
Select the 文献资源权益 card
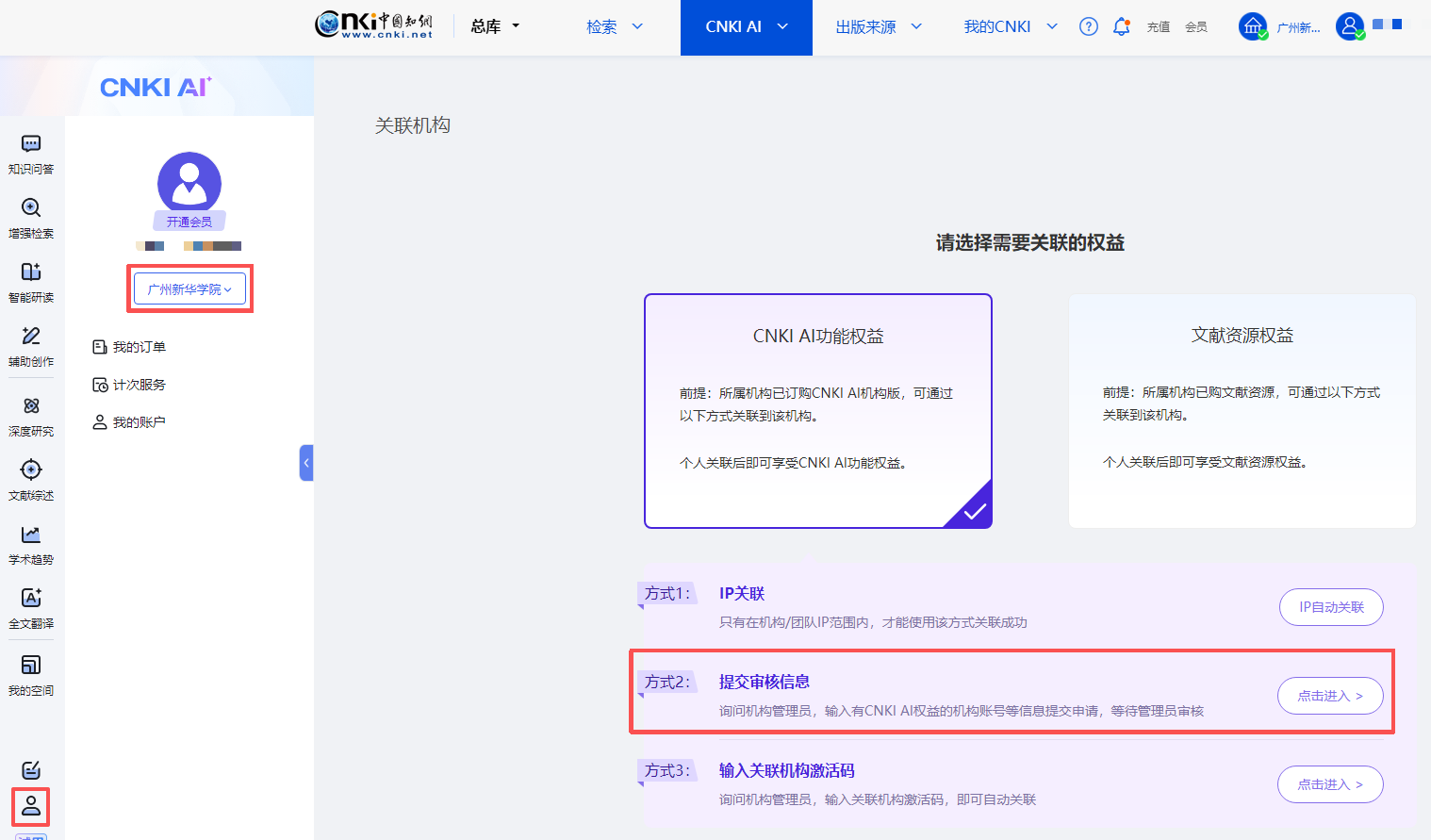pyautogui.click(x=1242, y=410)
